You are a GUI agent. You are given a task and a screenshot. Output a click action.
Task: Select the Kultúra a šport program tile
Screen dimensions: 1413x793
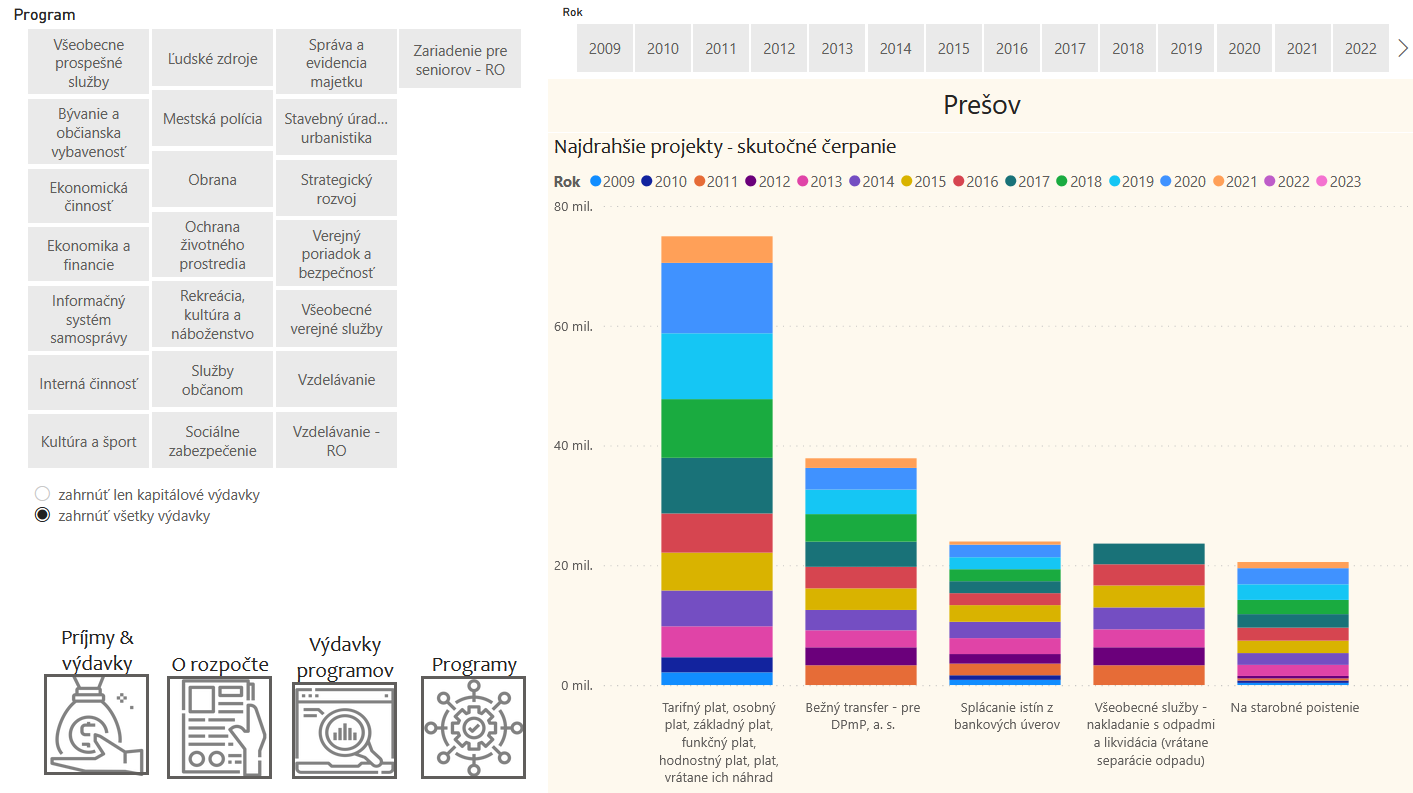(88, 442)
